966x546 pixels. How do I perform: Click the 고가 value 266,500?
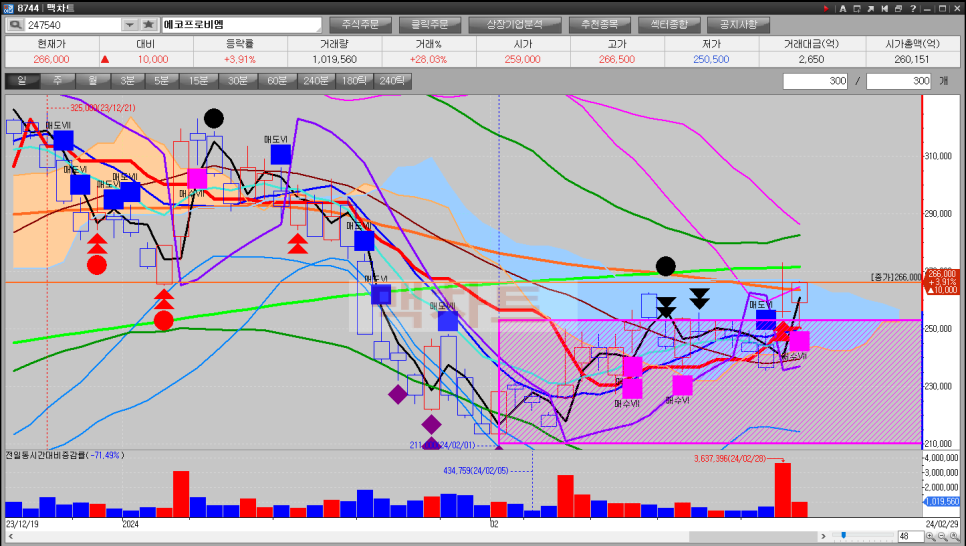click(617, 59)
